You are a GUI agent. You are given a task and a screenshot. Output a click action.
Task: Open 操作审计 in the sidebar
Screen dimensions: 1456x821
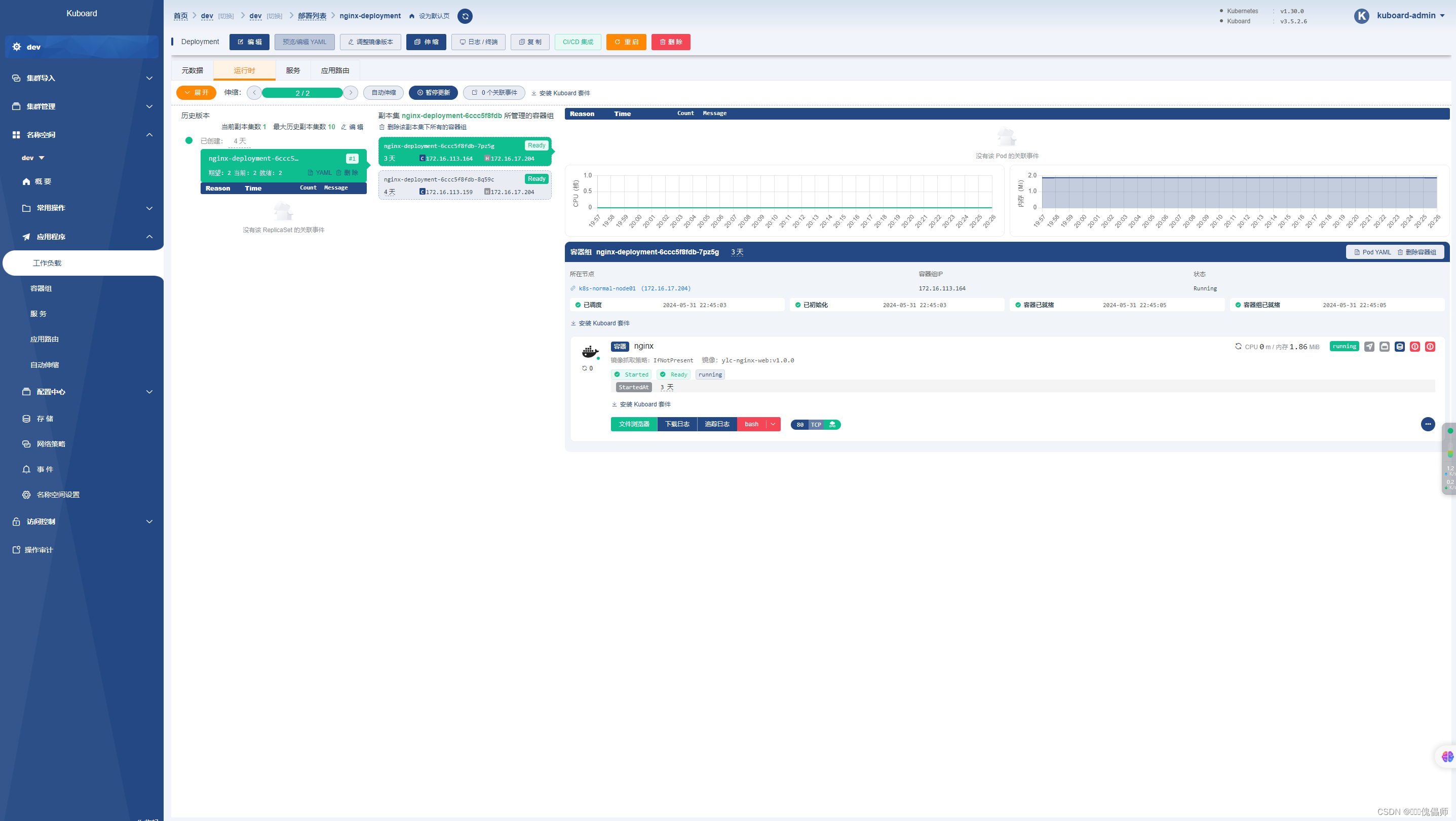[40, 549]
